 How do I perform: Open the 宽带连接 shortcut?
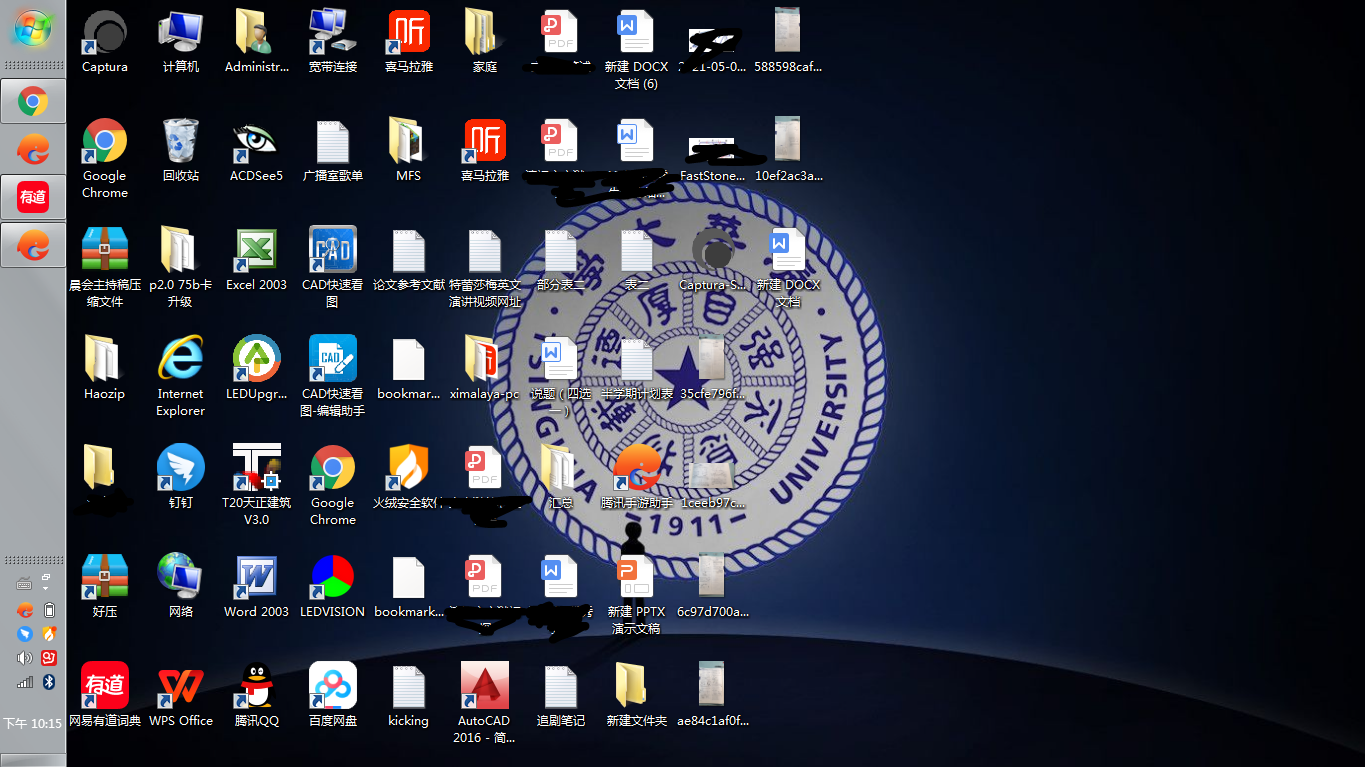tap(333, 42)
